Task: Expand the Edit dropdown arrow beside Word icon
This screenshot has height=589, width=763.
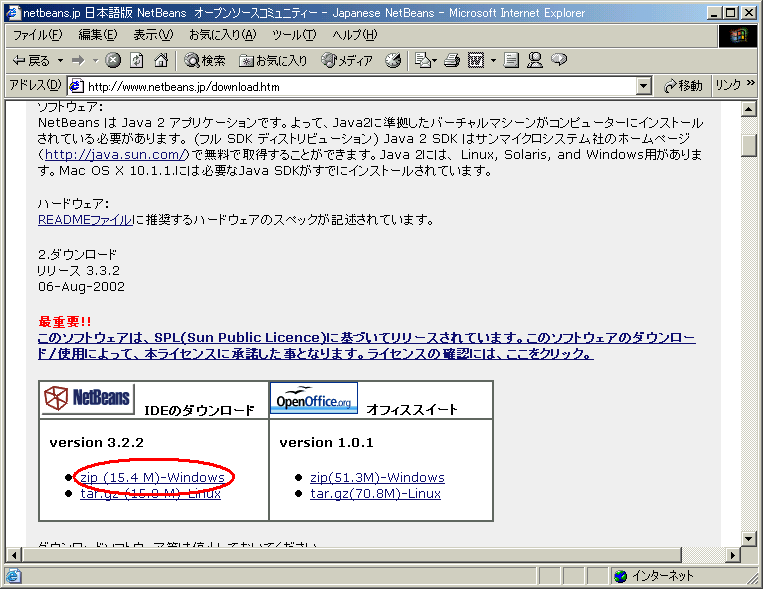Action: click(x=493, y=60)
